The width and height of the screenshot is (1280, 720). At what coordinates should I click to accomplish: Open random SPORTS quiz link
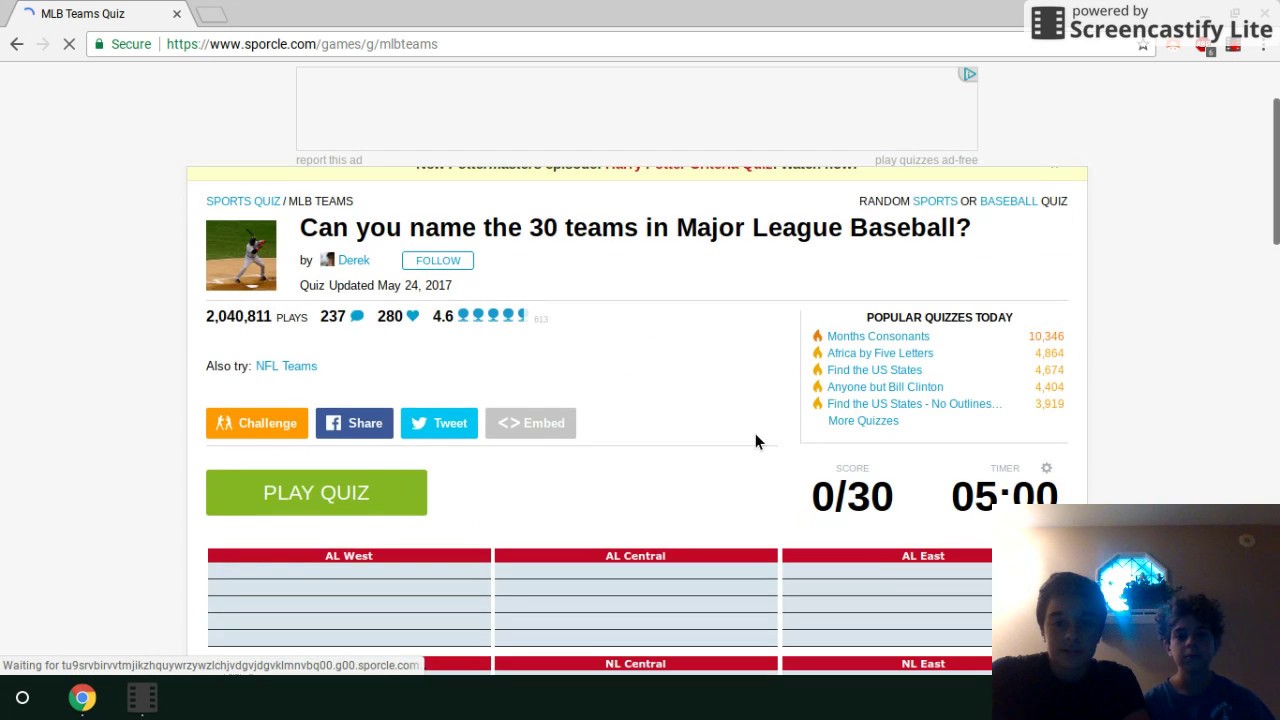935,201
